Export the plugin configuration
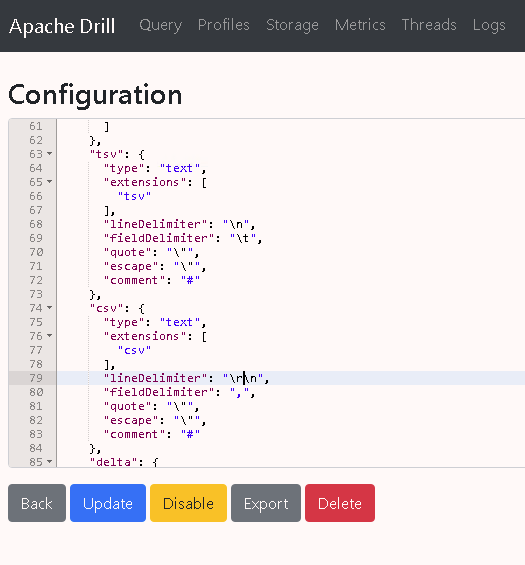The width and height of the screenshot is (525, 565). pos(266,503)
